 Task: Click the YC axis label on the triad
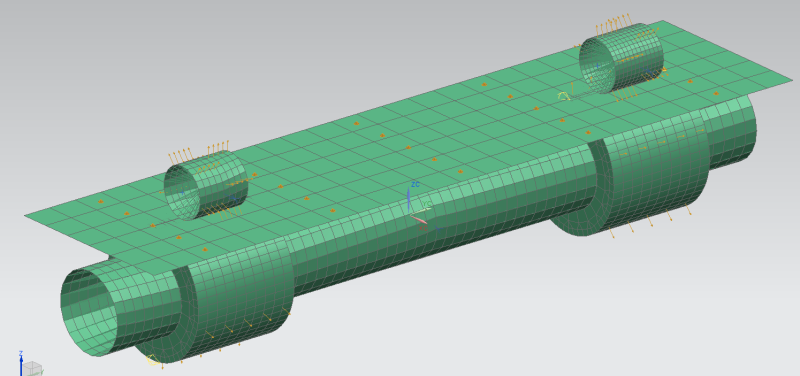tap(427, 204)
